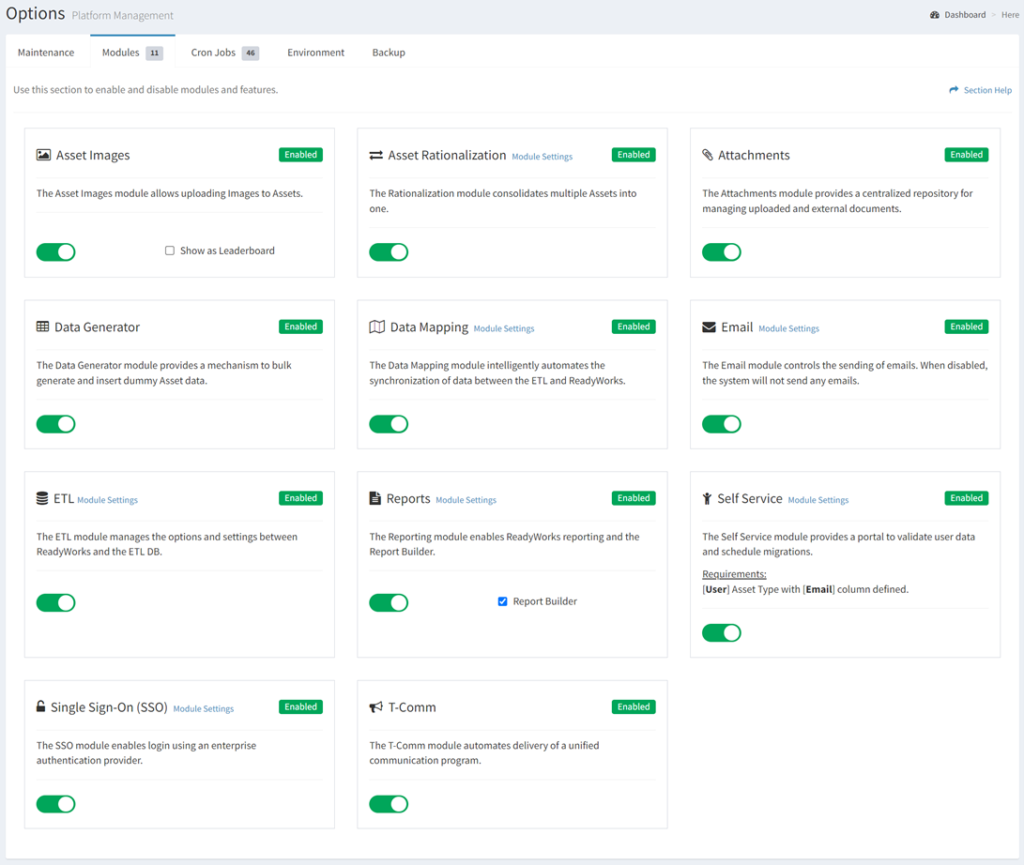
Task: Toggle off the T-Comm module
Action: coord(389,804)
